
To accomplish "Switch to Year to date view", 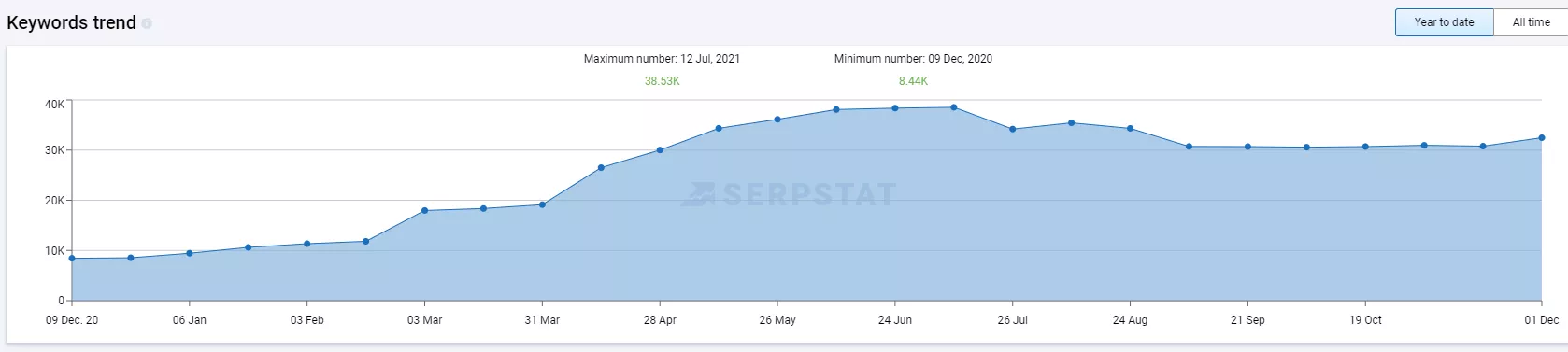I will 1444,22.
